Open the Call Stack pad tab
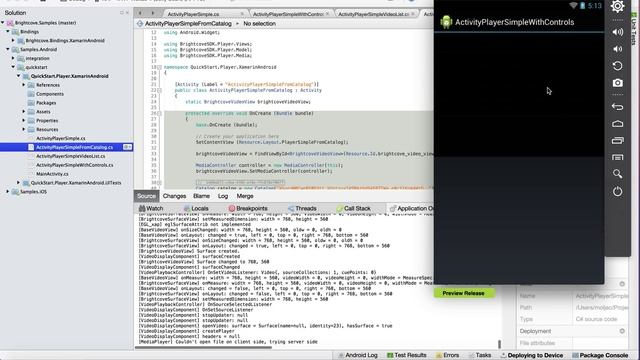 click(353, 208)
